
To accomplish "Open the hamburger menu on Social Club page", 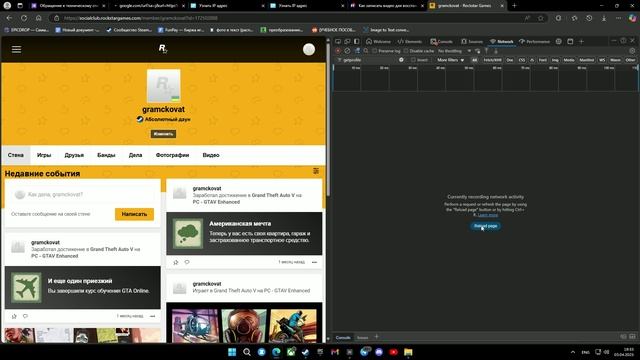I will pyautogui.click(x=16, y=49).
